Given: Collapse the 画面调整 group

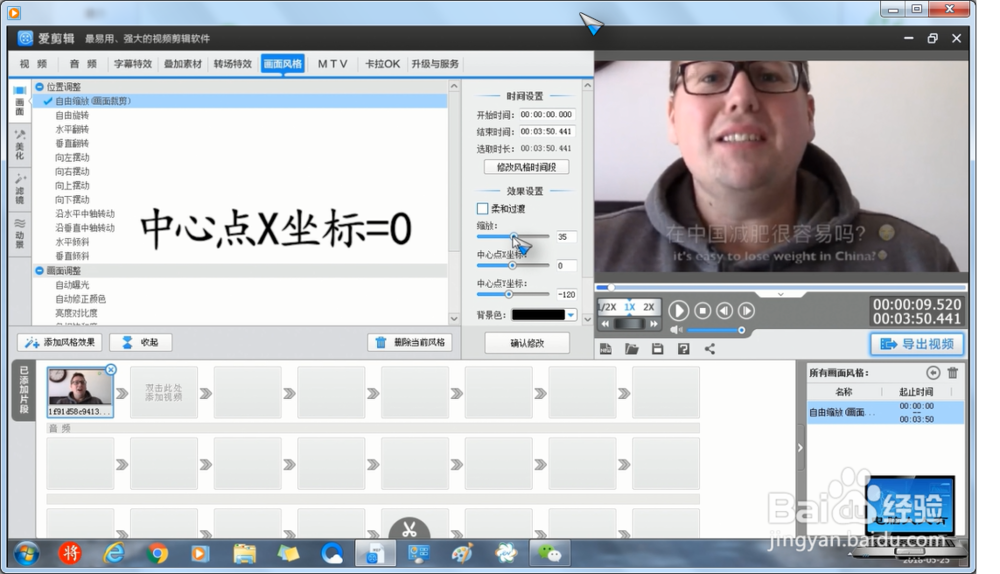Looking at the screenshot, I should pos(40,270).
